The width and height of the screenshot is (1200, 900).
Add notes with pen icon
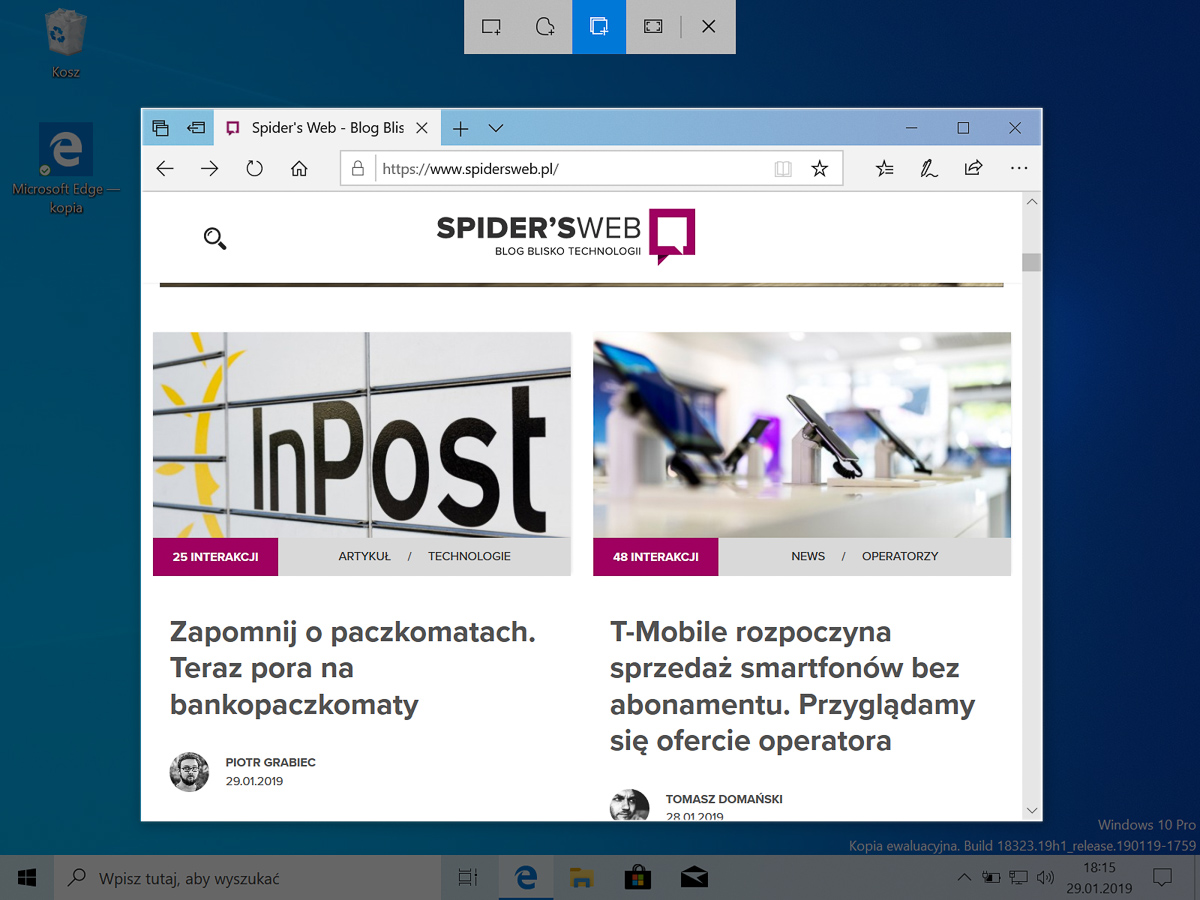(929, 169)
